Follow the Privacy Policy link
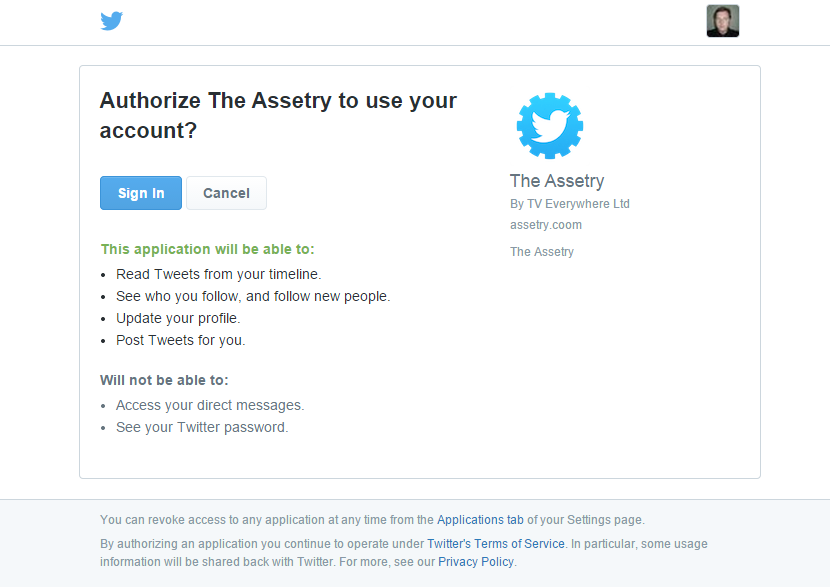The image size is (830, 587). pyautogui.click(x=475, y=562)
